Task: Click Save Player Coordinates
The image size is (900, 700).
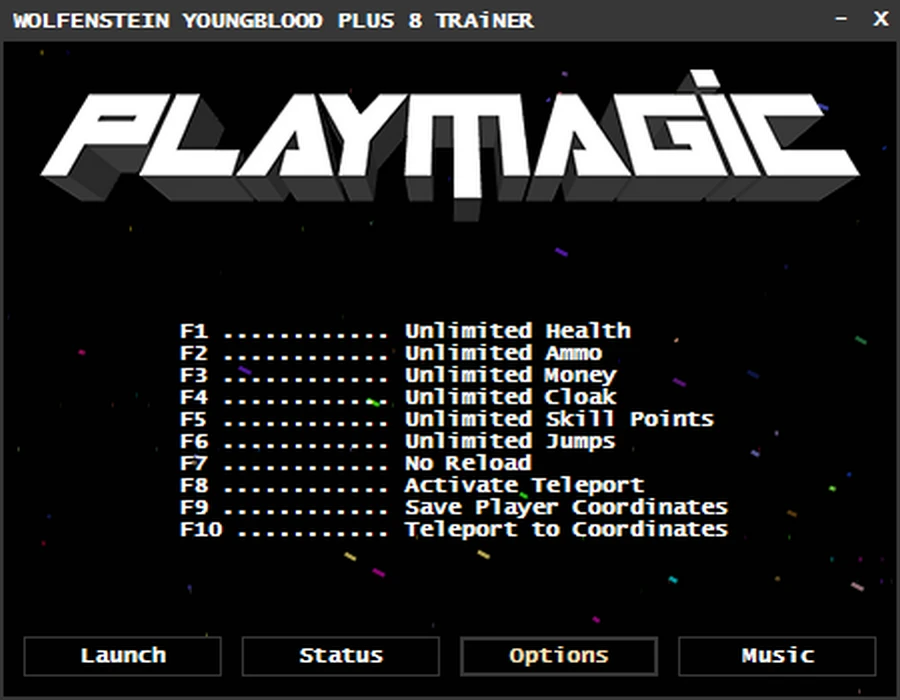Action: click(566, 507)
